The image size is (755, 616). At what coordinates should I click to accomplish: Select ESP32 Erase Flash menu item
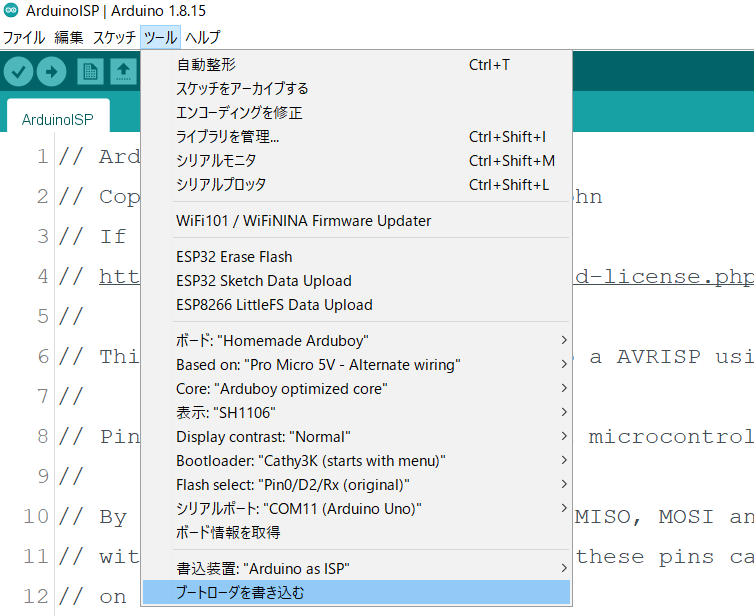[x=234, y=257]
